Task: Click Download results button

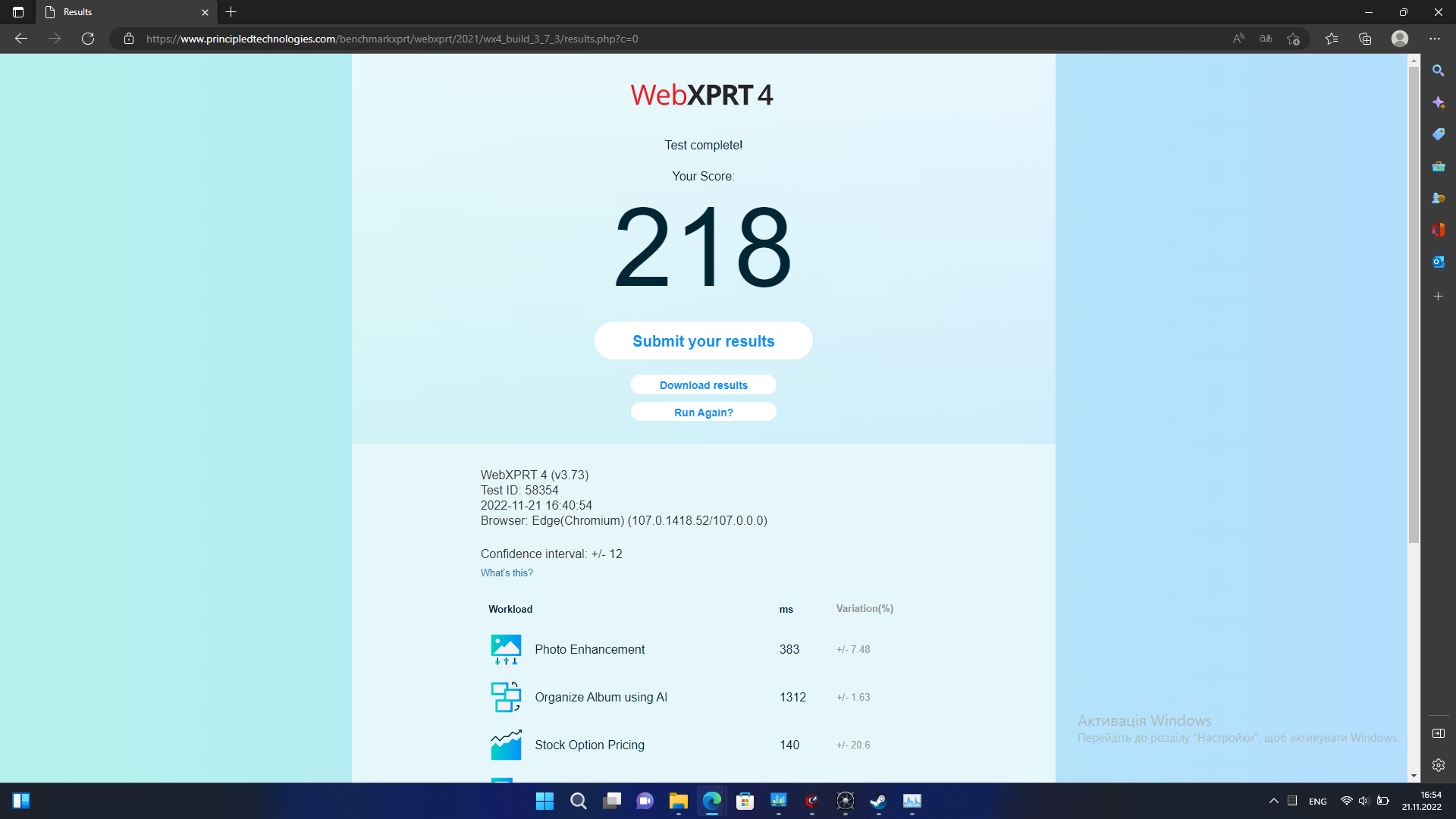Action: 704,384
